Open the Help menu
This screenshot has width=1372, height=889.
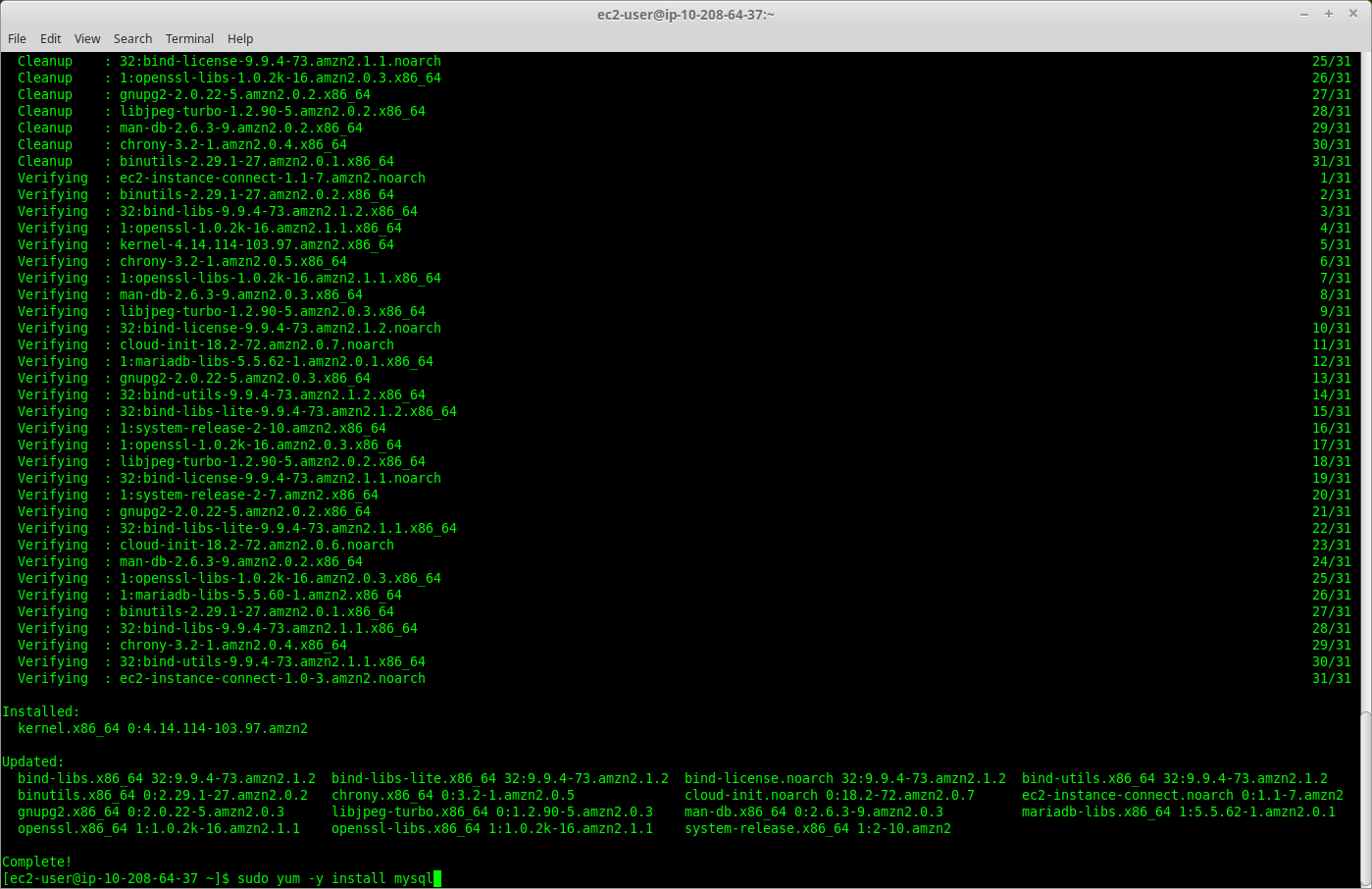240,38
